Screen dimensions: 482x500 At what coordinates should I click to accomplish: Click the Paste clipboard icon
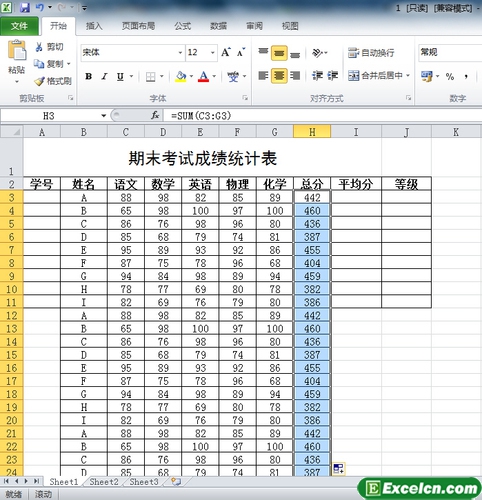pyautogui.click(x=17, y=51)
